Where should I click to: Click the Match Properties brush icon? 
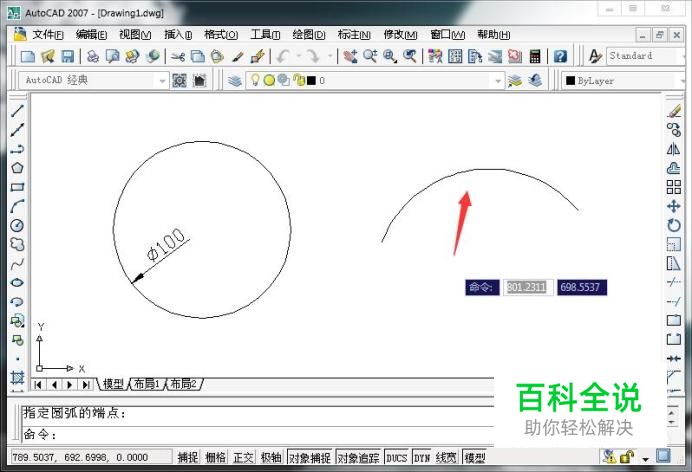(x=238, y=56)
